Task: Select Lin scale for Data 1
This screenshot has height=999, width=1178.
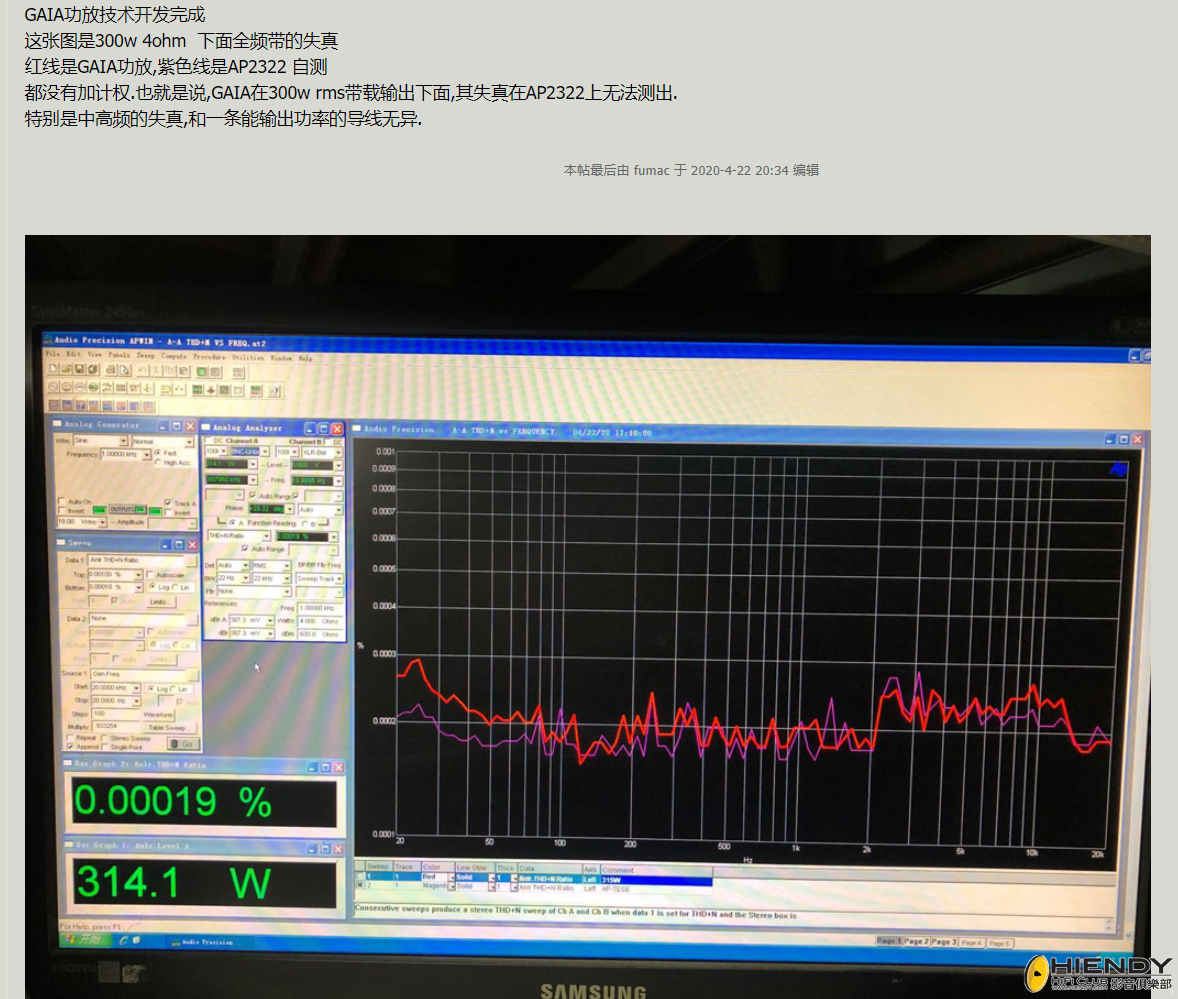Action: [x=175, y=587]
